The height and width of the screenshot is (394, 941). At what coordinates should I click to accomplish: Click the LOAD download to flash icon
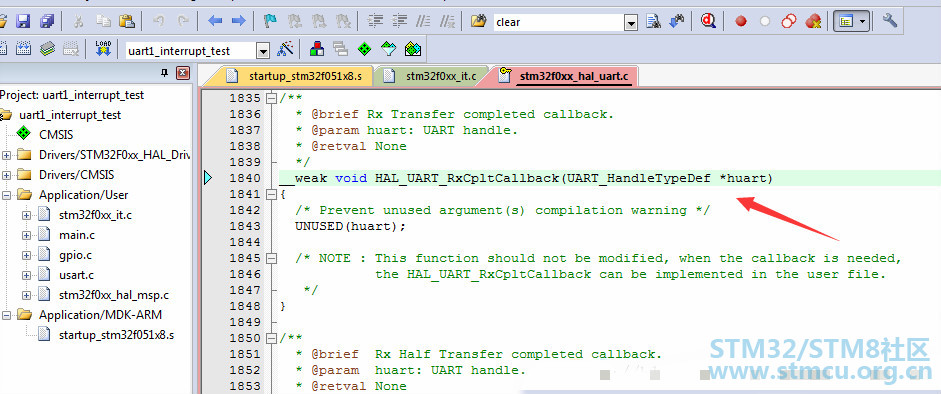103,49
